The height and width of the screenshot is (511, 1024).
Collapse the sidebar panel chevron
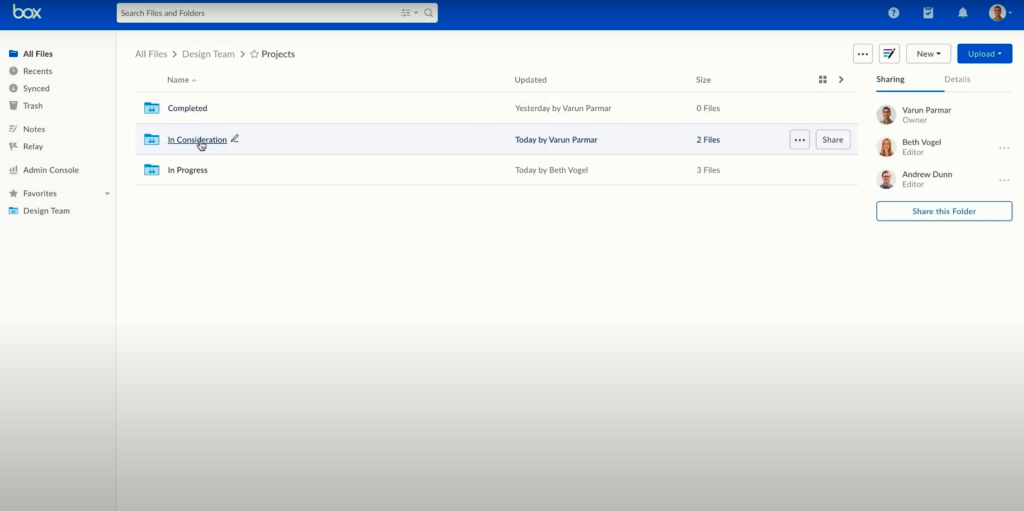[841, 80]
